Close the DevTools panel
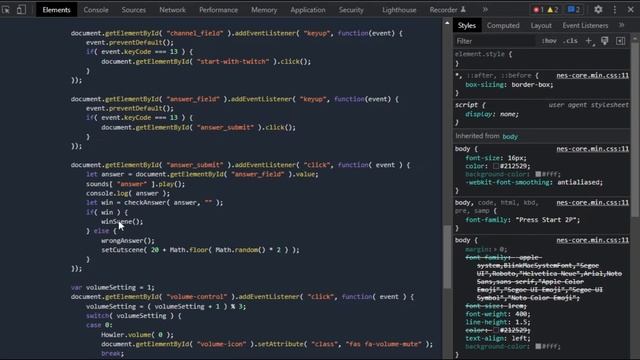Image resolution: width=640 pixels, height=360 pixels. (631, 9)
